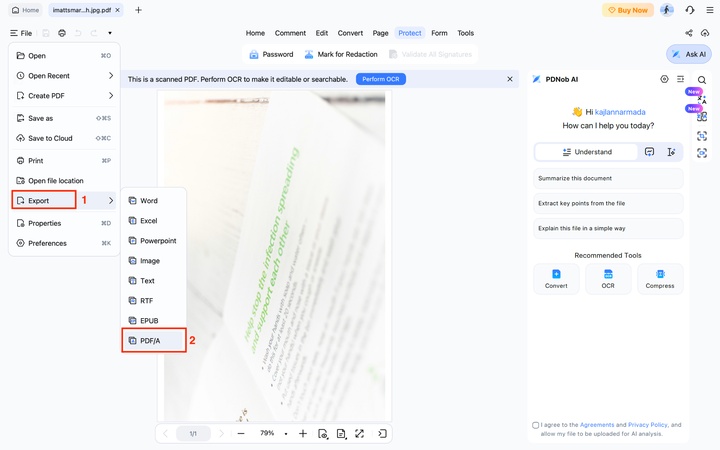The height and width of the screenshot is (450, 720).
Task: Export to RTF format
Action: 154,301
